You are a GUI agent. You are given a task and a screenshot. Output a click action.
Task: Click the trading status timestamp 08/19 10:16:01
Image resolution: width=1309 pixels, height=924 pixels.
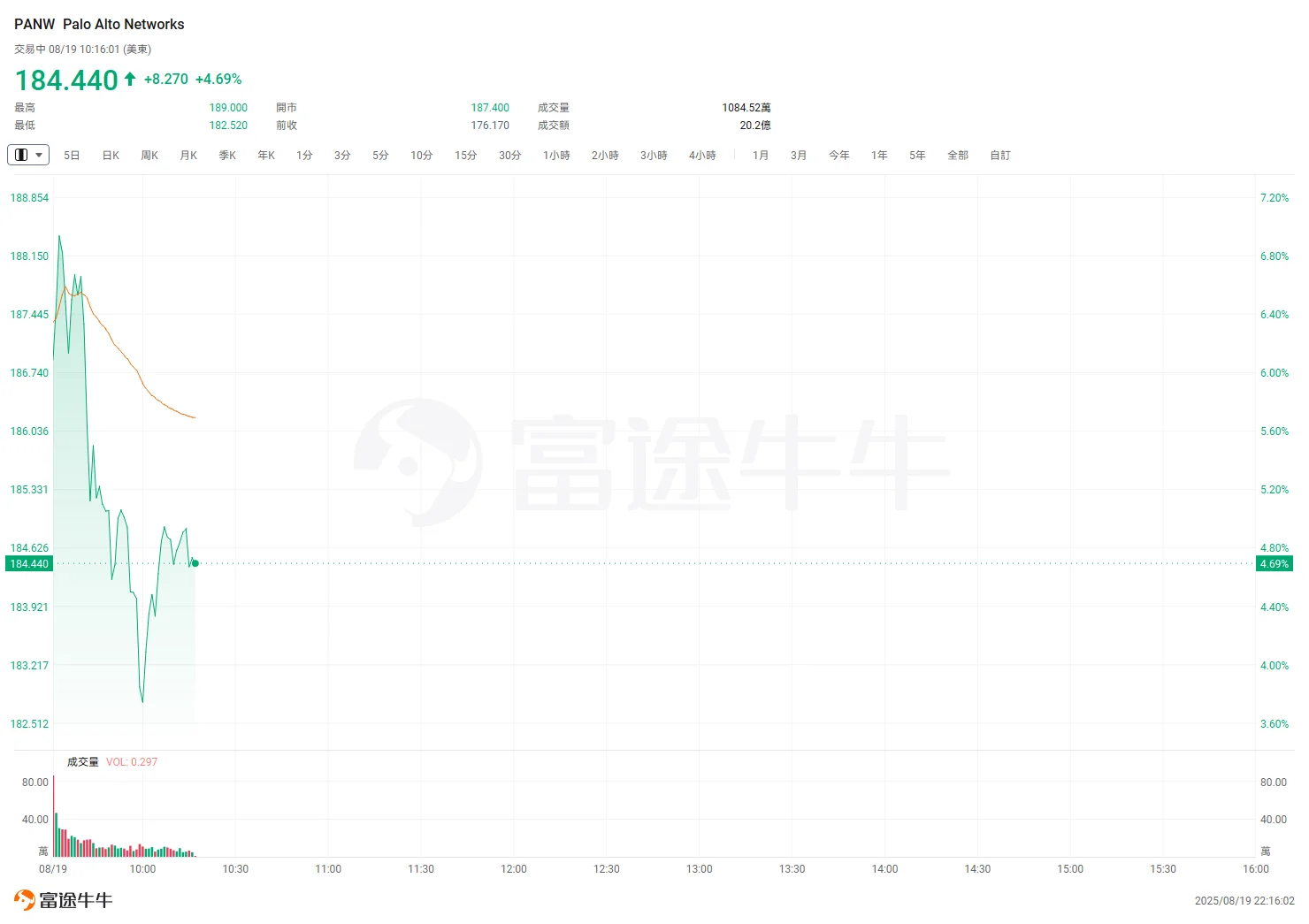click(84, 50)
